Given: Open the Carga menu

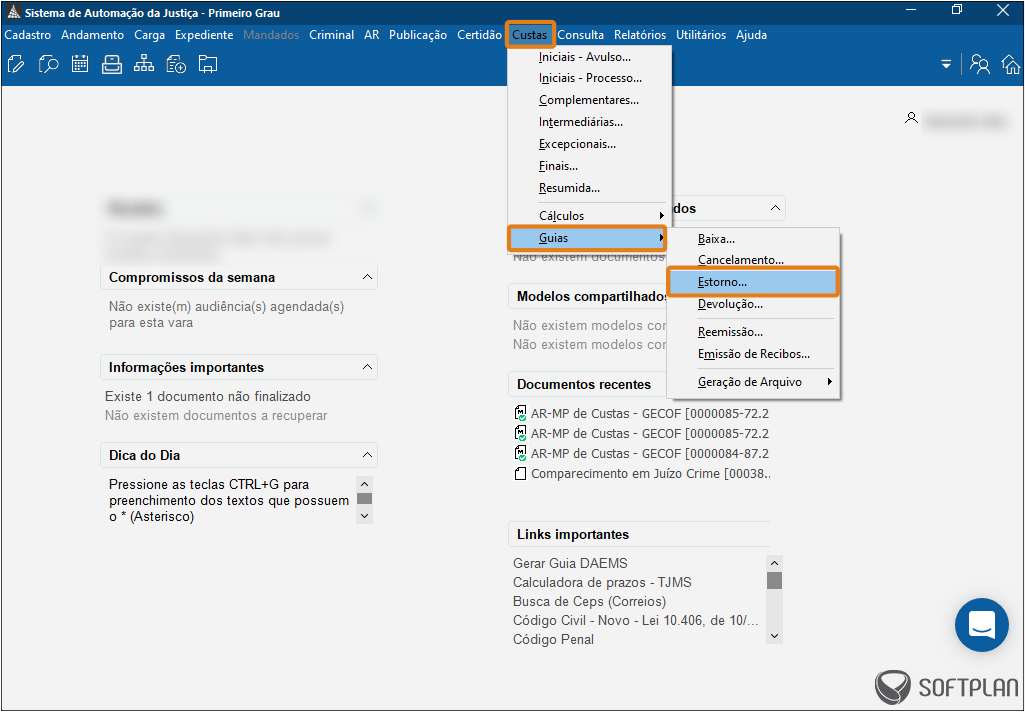Looking at the screenshot, I should click(150, 35).
